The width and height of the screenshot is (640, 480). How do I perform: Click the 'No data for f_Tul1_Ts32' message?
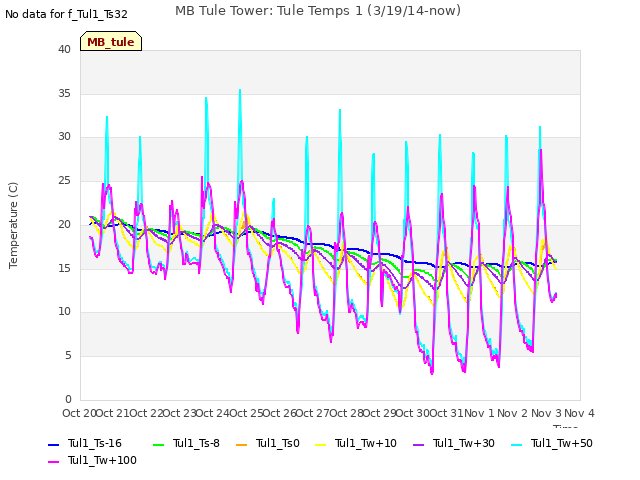[66, 14]
